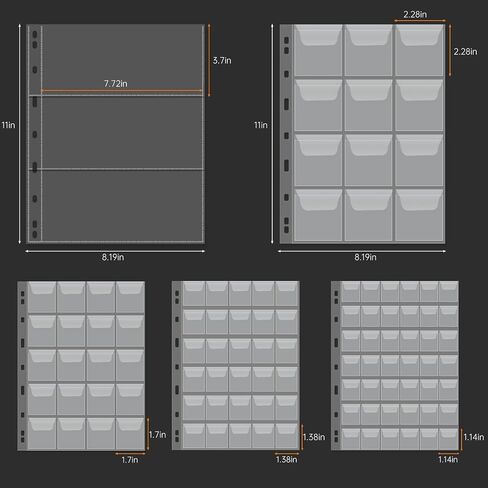Viewport: 488px width, 488px height.
Task: Click the 3.7in pocket height label
Action: pyautogui.click(x=222, y=61)
